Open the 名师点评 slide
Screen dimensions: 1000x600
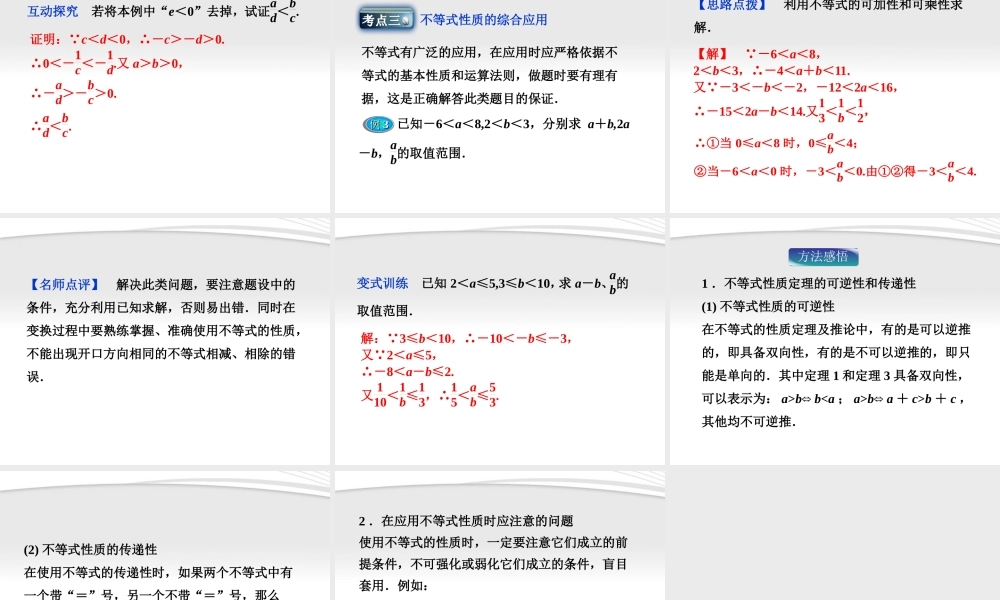pos(165,341)
